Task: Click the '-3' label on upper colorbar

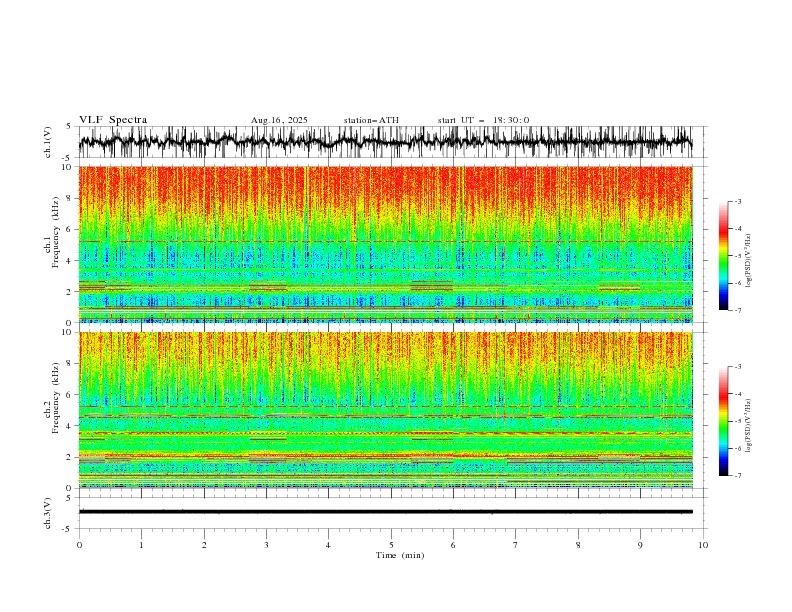Action: click(x=737, y=201)
